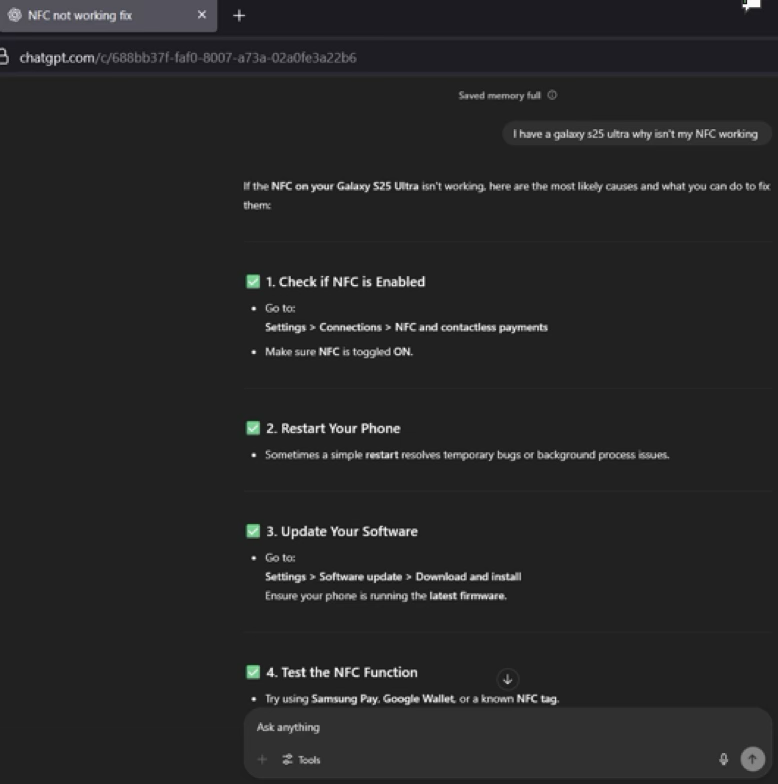
Task: Click the '4. Test the NFC Function' heading
Action: (341, 672)
